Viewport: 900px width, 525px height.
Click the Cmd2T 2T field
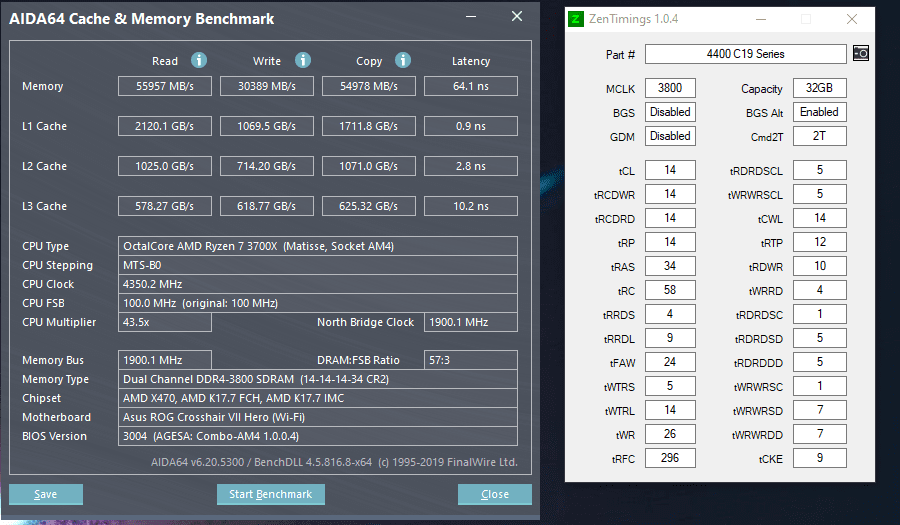point(820,136)
